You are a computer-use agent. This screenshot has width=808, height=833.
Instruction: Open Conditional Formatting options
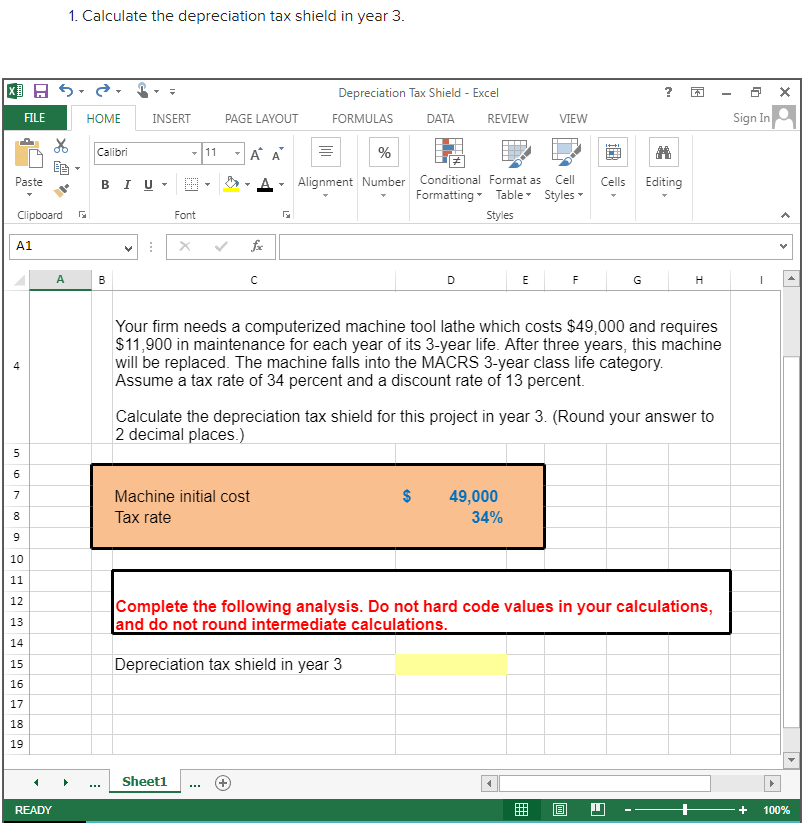(x=449, y=169)
